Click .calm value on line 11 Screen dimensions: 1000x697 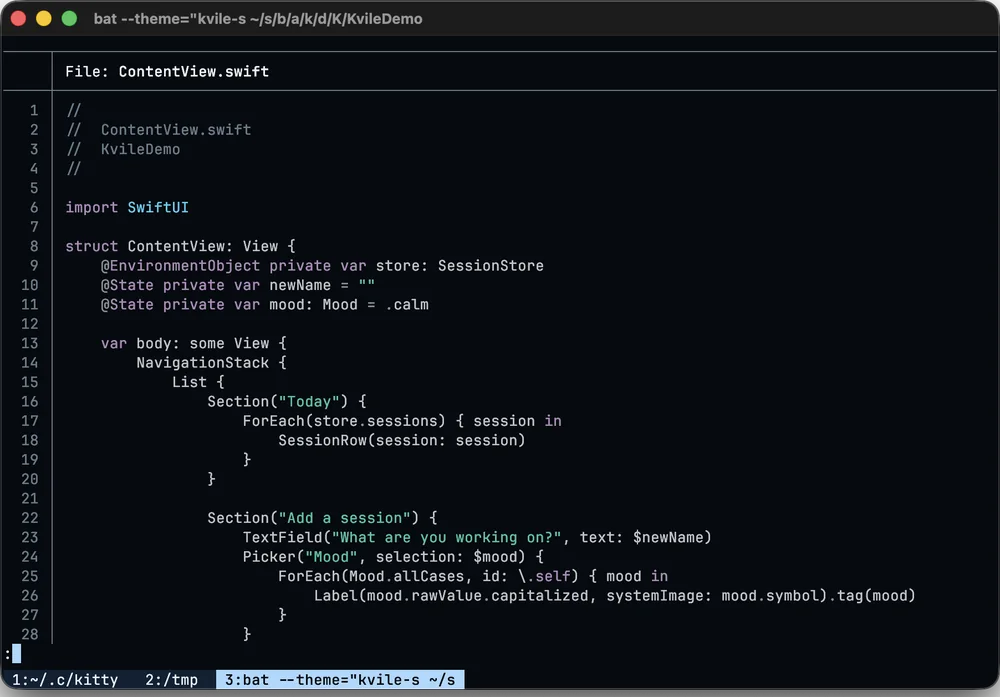click(407, 305)
